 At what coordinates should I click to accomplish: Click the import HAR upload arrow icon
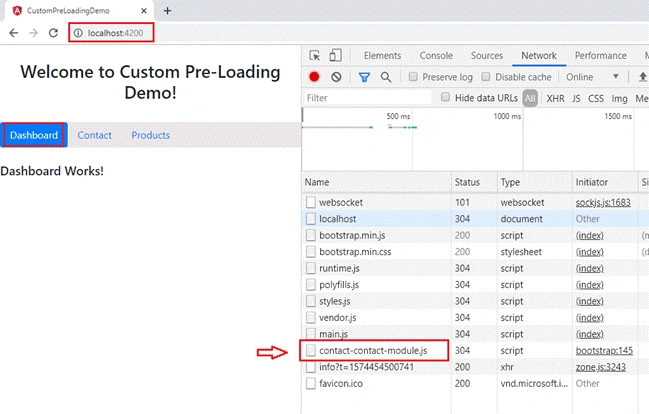click(642, 77)
